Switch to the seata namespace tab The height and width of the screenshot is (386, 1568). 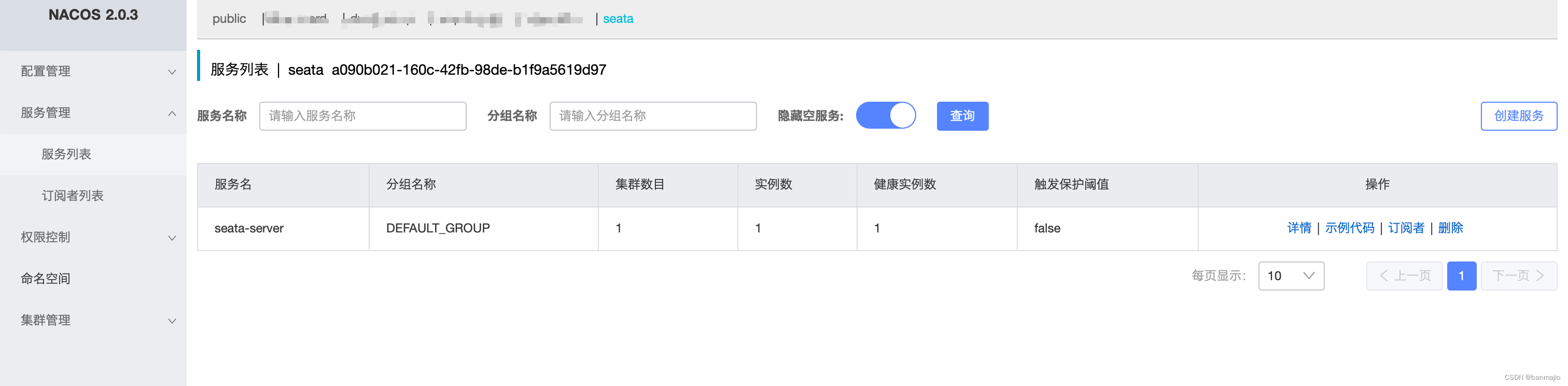pos(618,19)
